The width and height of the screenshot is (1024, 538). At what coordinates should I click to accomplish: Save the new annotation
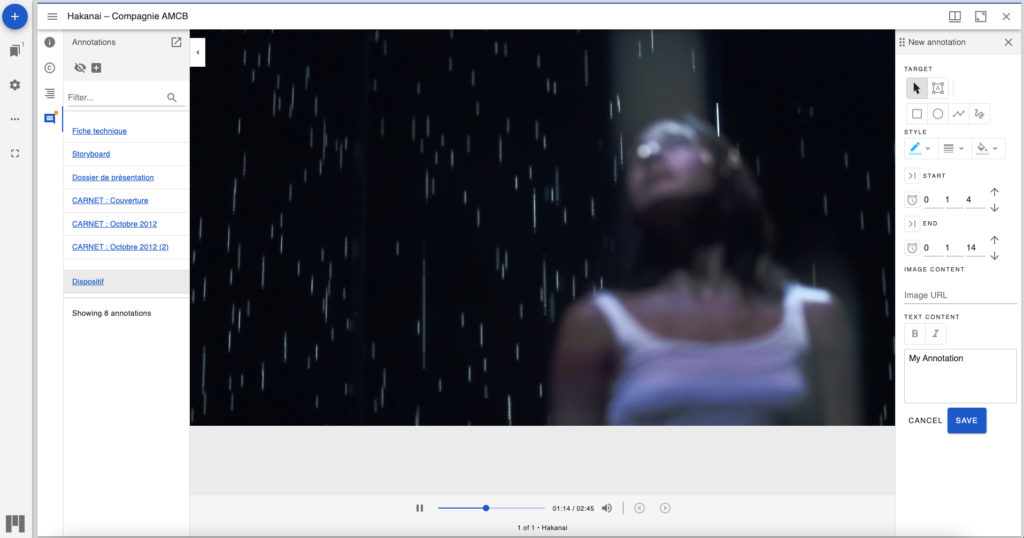coord(967,420)
